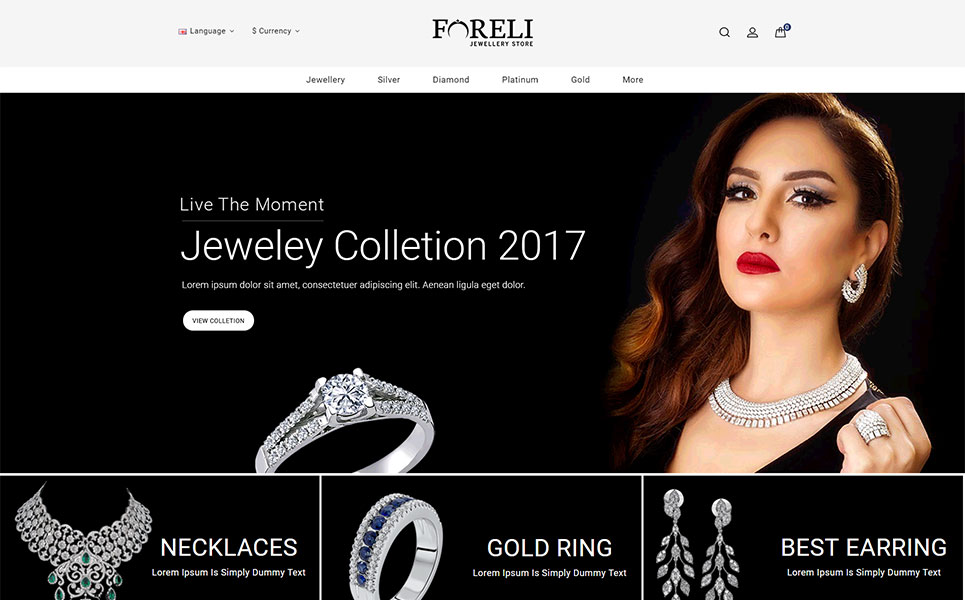Select the Gold menu item
965x600 pixels.
coord(580,79)
